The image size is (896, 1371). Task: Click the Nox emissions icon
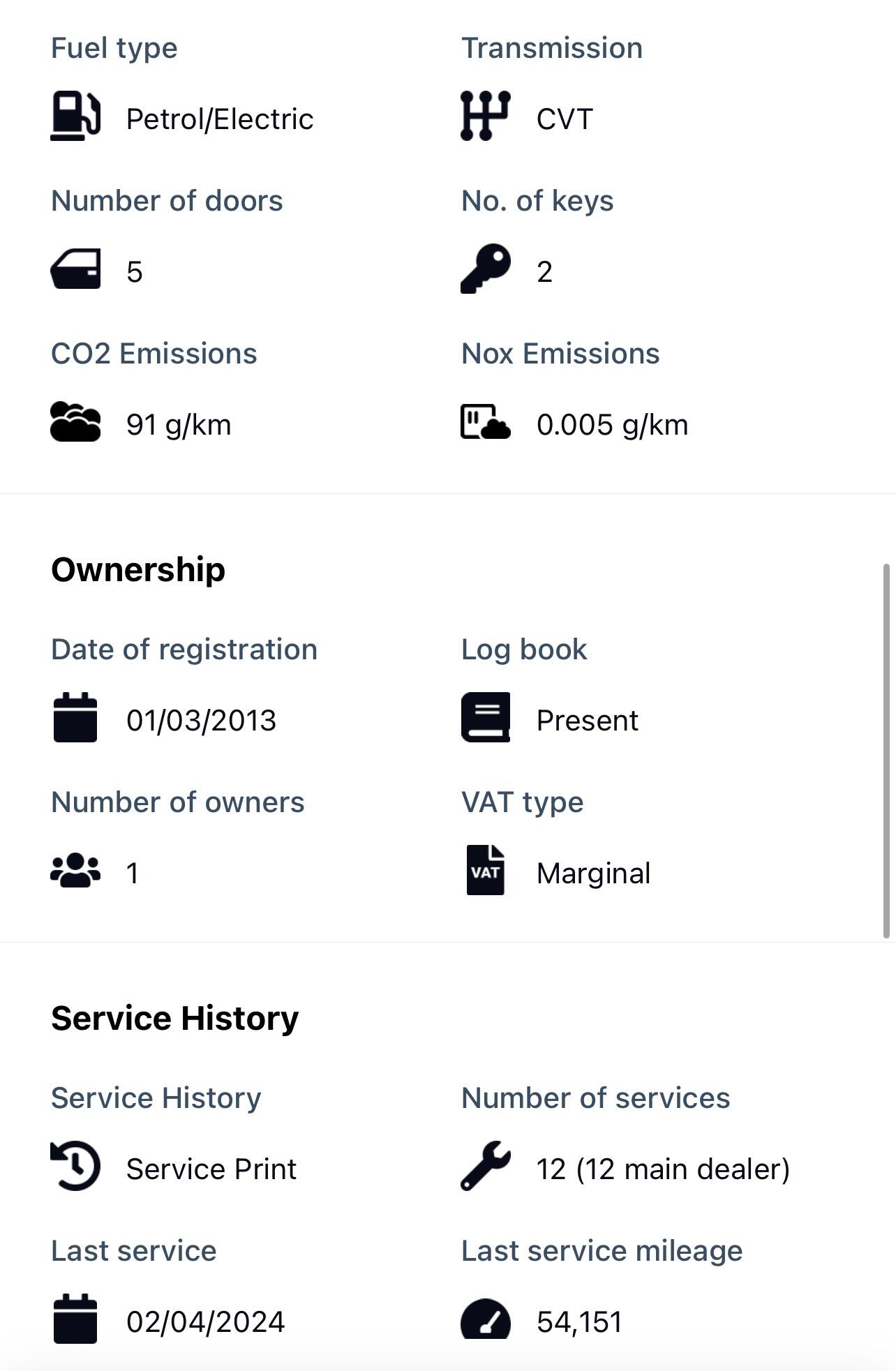click(485, 422)
